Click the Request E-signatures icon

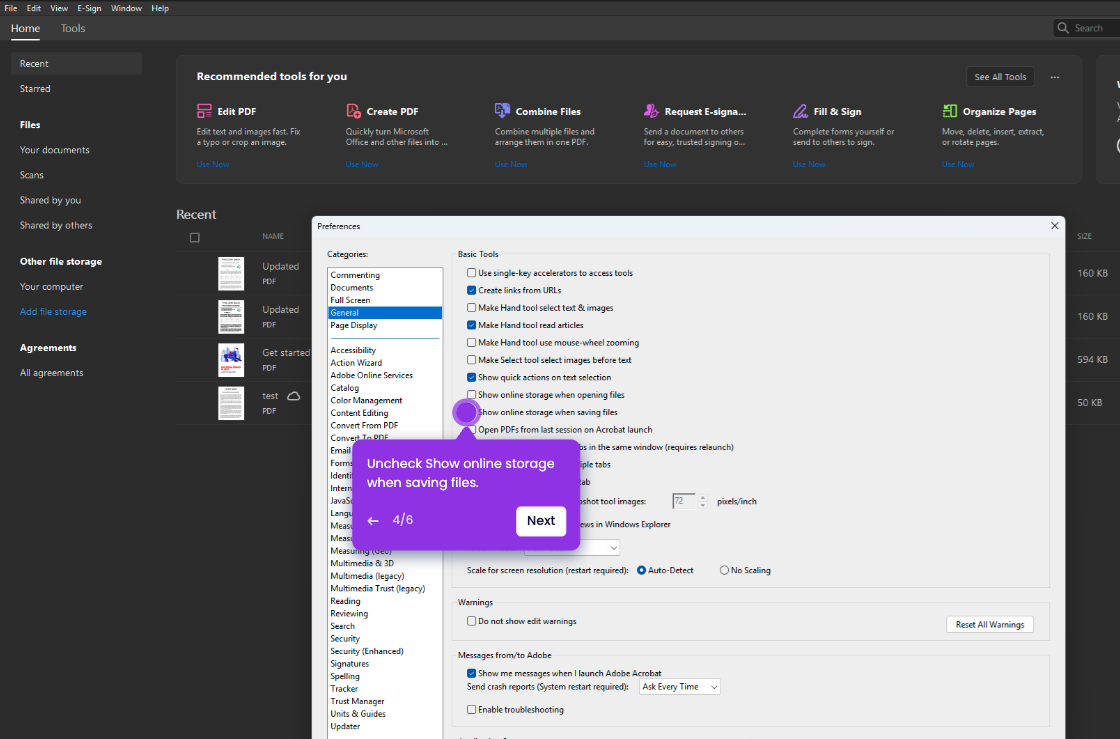click(651, 111)
